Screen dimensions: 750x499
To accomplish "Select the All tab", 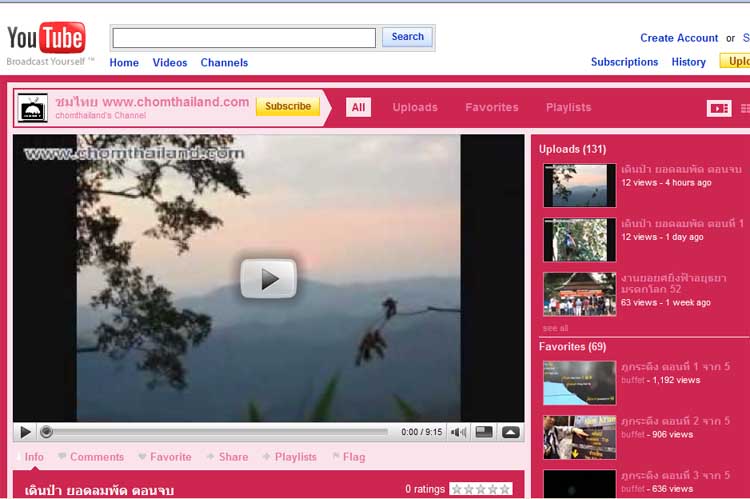I will click(358, 108).
